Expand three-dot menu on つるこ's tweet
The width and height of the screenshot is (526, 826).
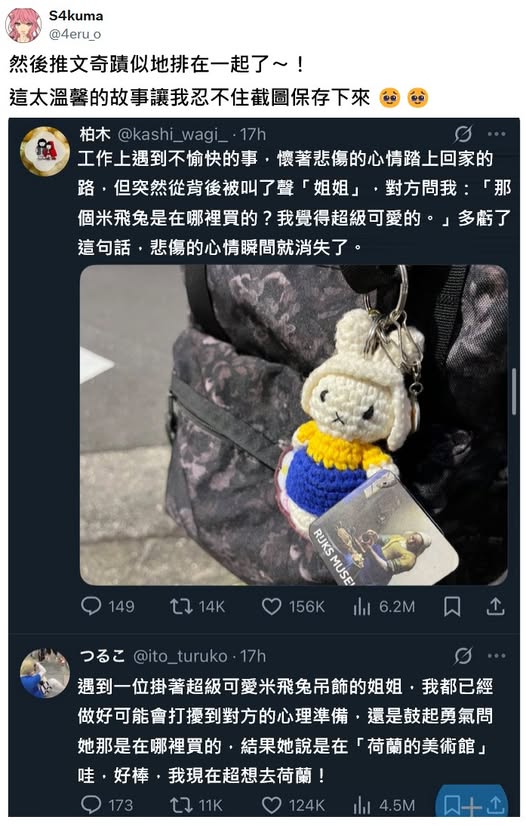(497, 656)
